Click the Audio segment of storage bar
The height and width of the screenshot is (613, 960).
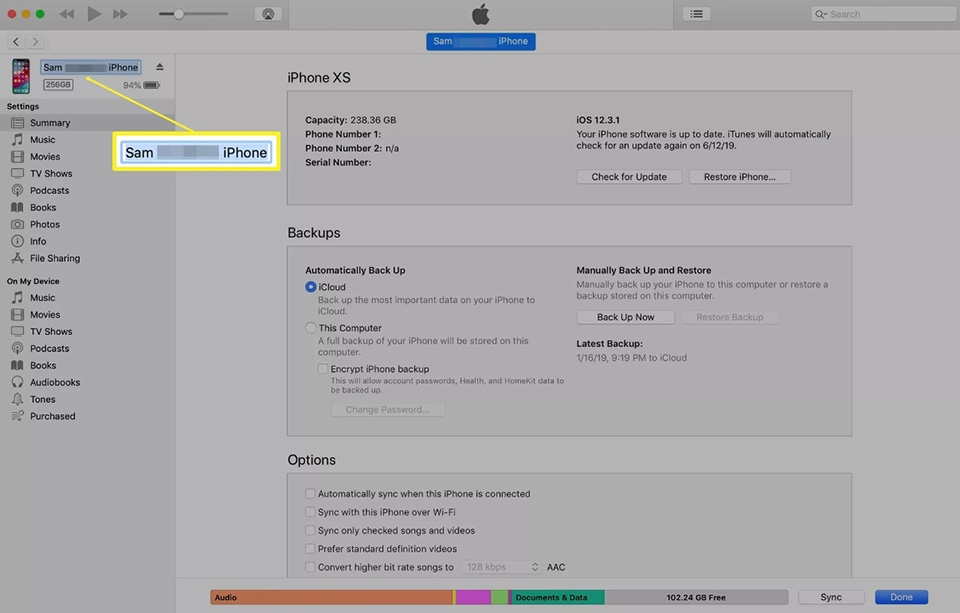pos(331,597)
